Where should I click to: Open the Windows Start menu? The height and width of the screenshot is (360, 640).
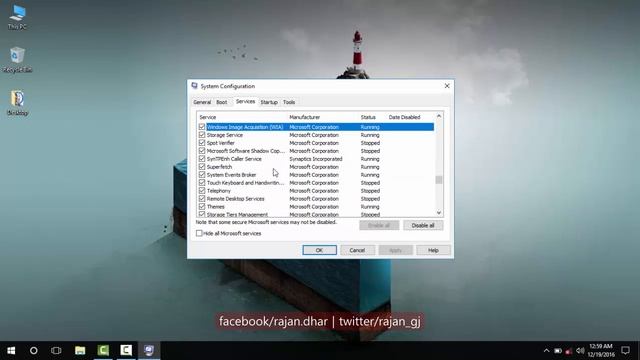(11, 350)
